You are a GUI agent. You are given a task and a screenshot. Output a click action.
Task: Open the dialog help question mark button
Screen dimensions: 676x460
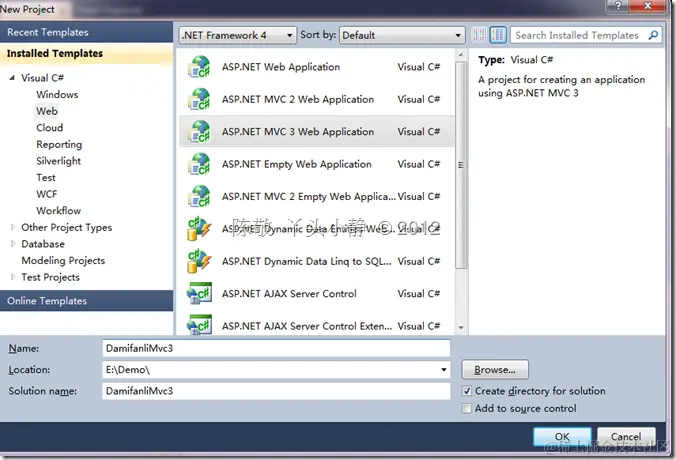(x=617, y=6)
